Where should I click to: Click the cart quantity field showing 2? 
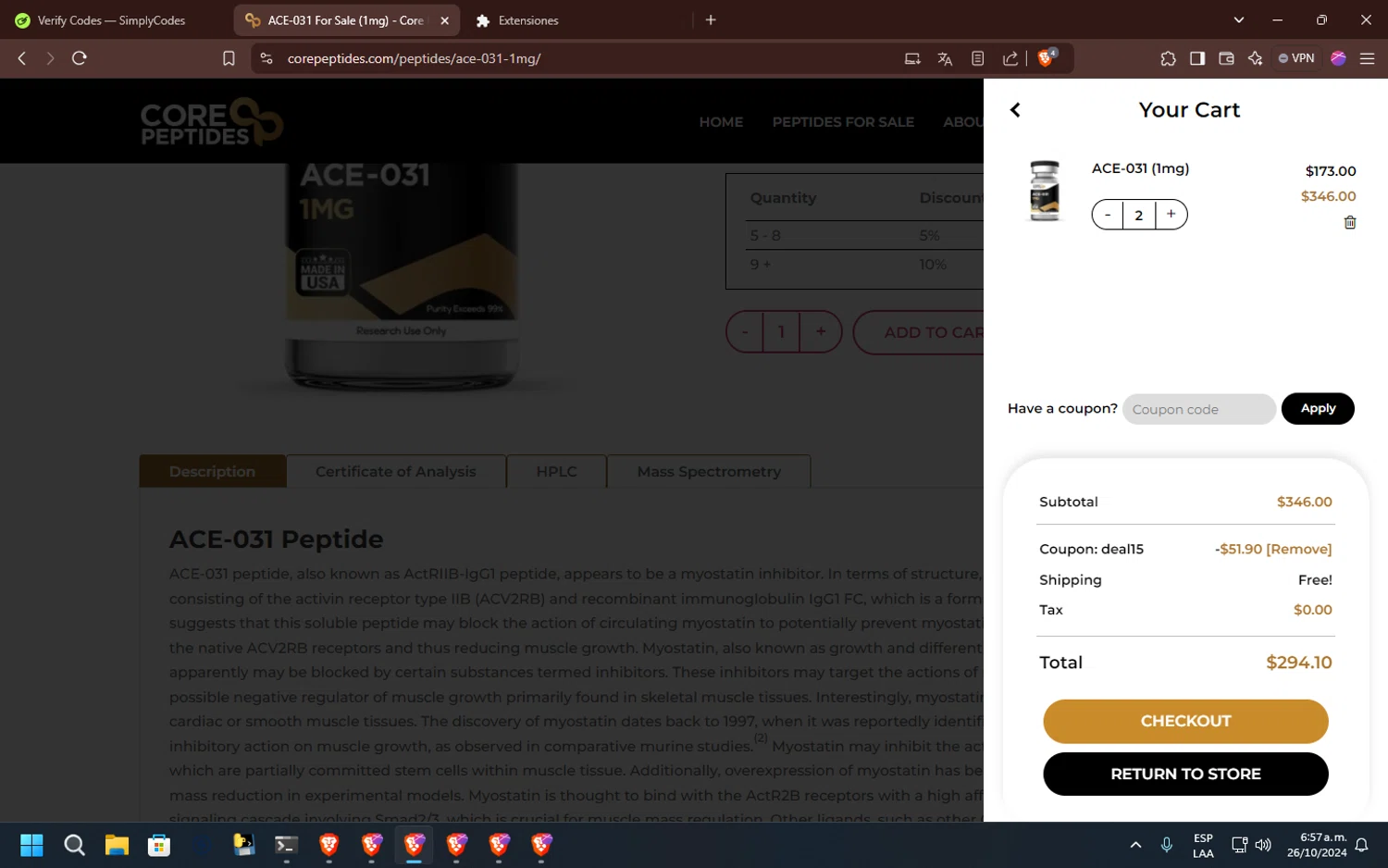(1139, 215)
